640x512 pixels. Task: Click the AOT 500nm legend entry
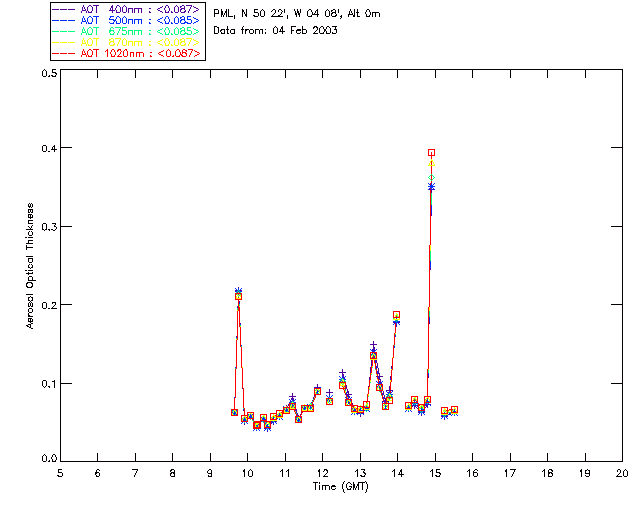[x=128, y=20]
